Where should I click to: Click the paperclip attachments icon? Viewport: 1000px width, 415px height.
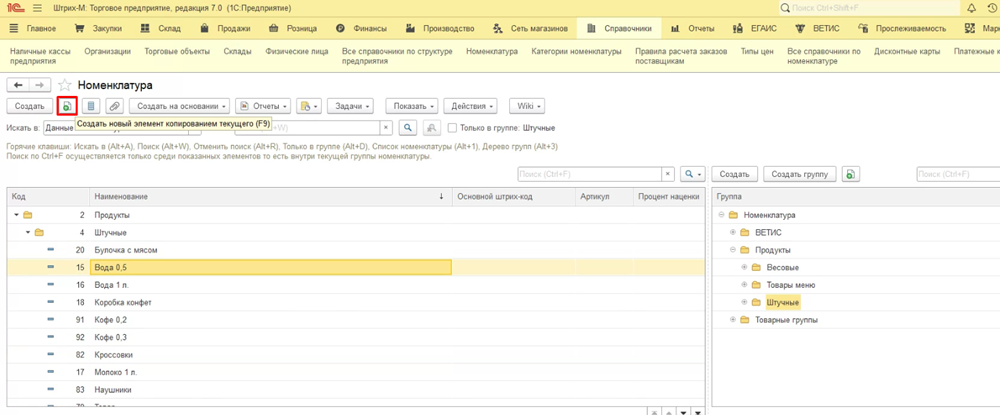pos(114,105)
